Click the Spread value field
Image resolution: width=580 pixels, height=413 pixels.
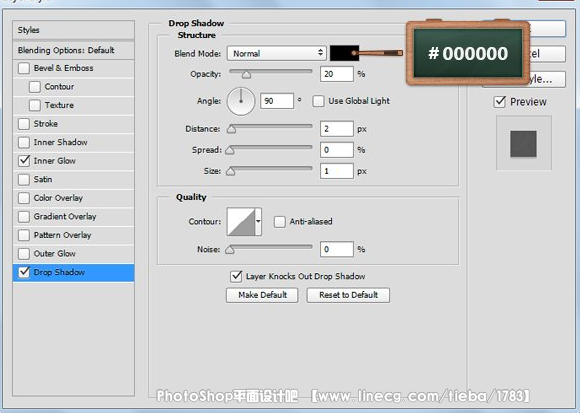coord(337,150)
